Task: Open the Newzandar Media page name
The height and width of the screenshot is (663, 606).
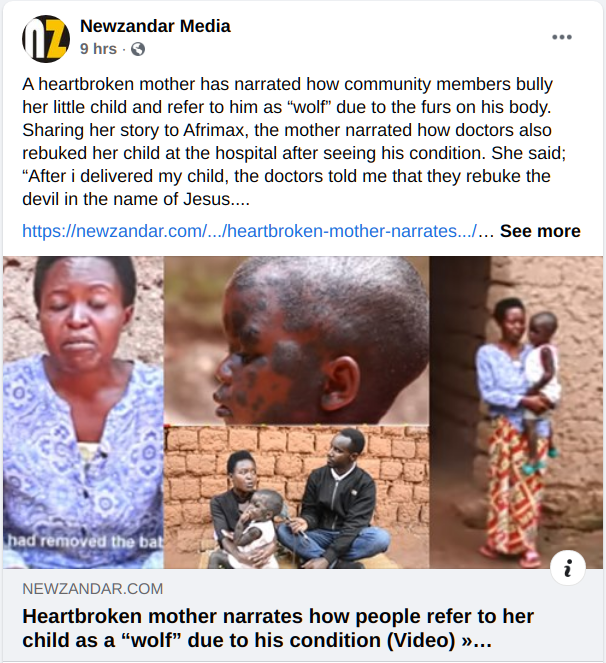Action: pyautogui.click(x=155, y=26)
